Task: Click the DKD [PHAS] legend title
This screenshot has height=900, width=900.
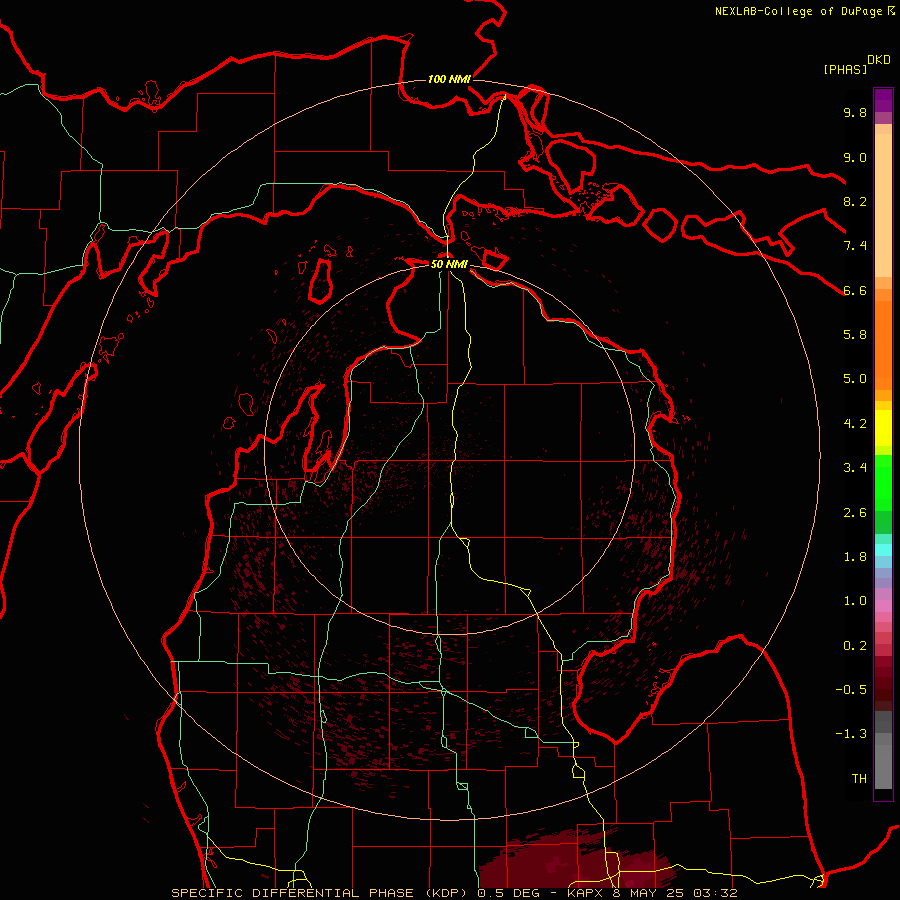Action: [856, 64]
